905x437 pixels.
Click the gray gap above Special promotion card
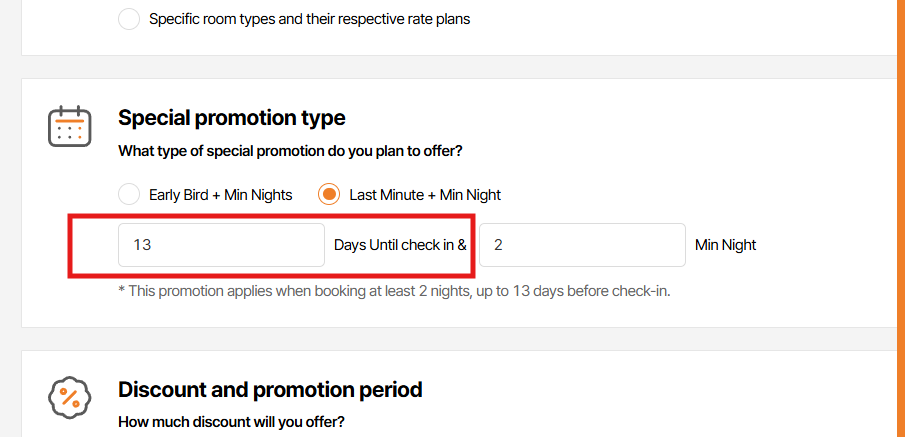tap(450, 67)
